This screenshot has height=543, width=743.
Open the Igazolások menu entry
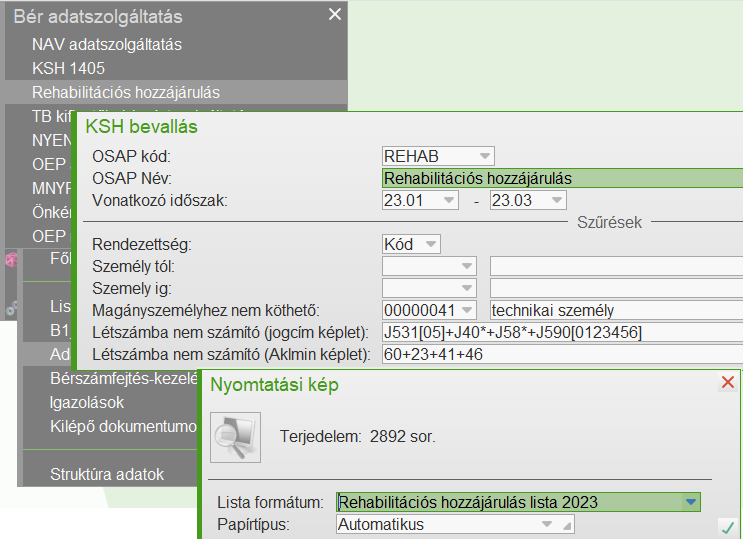[x=87, y=402]
